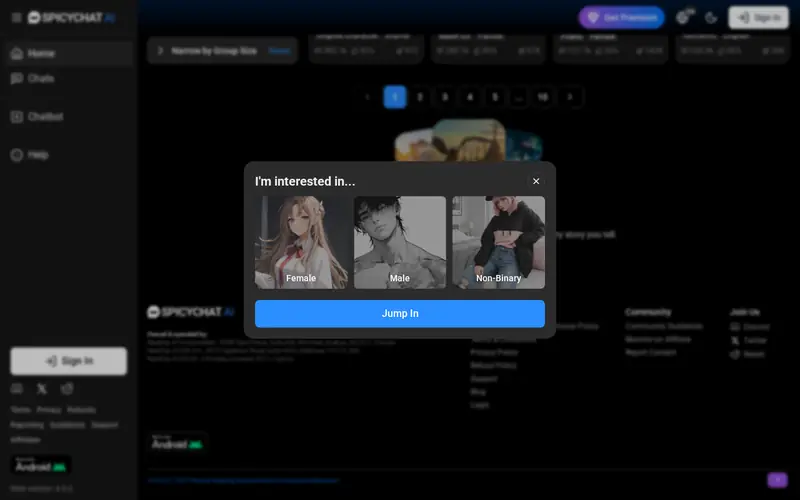This screenshot has width=800, height=500.
Task: Click the previous page arrow
Action: [x=368, y=97]
